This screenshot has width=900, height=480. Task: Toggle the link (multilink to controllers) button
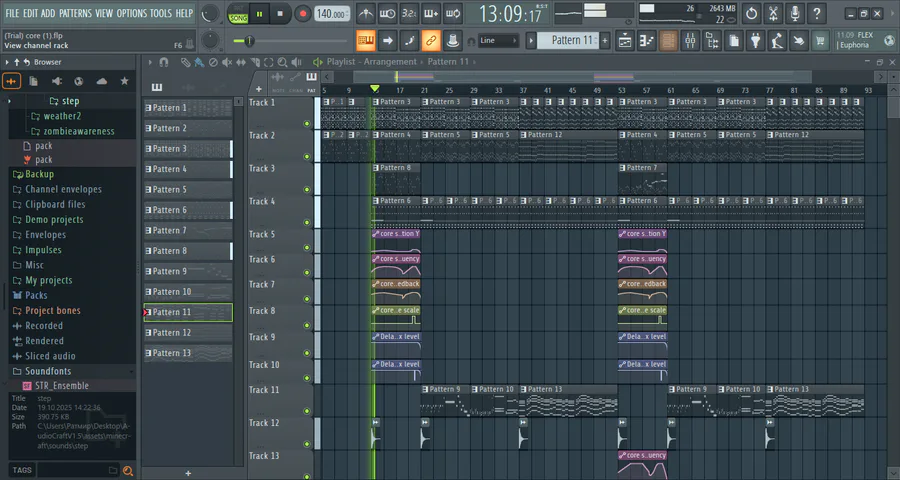(430, 40)
